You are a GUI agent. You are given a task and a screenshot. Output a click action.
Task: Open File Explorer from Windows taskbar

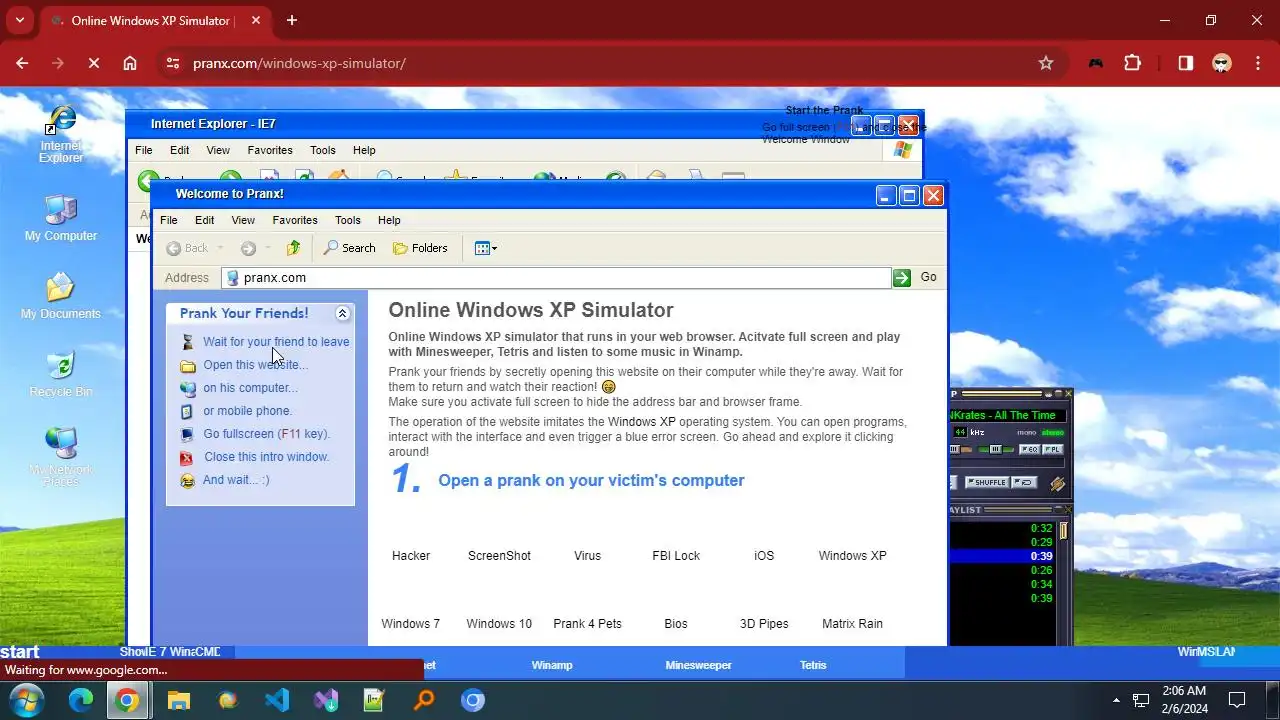(x=178, y=700)
